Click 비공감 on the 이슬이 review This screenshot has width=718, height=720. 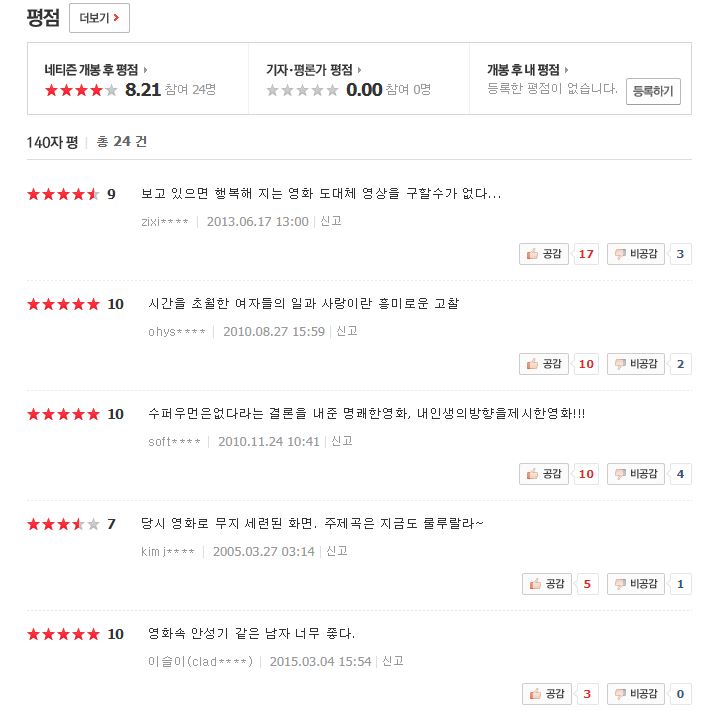(x=636, y=694)
